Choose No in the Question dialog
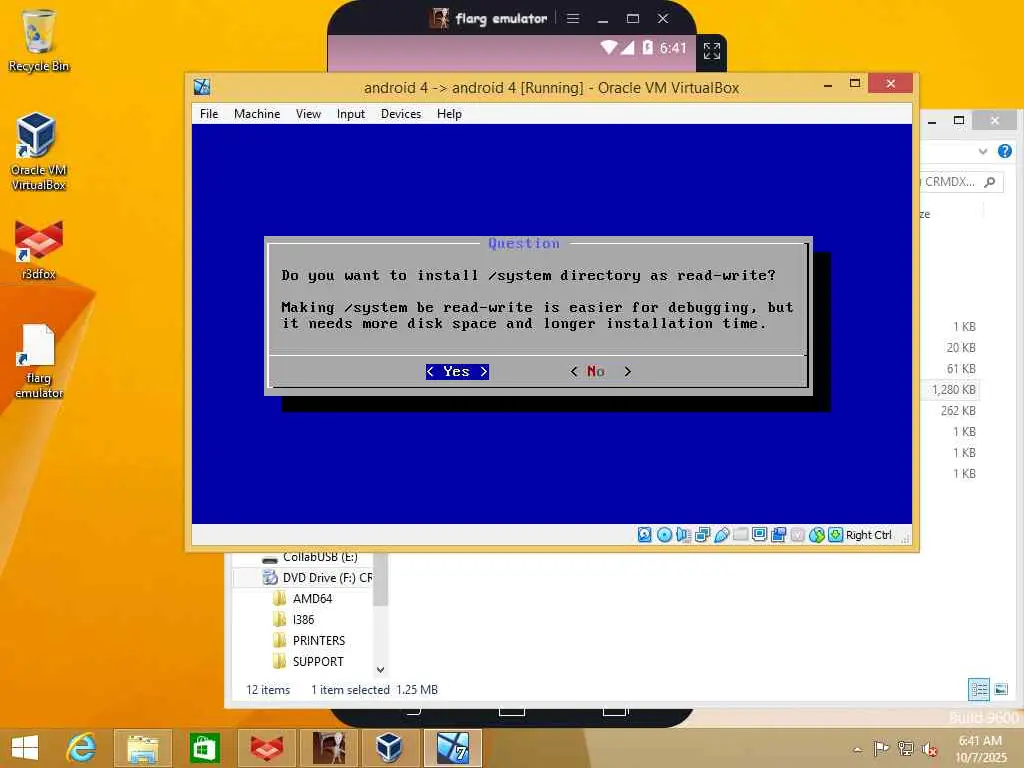This screenshot has height=768, width=1024. click(x=601, y=372)
